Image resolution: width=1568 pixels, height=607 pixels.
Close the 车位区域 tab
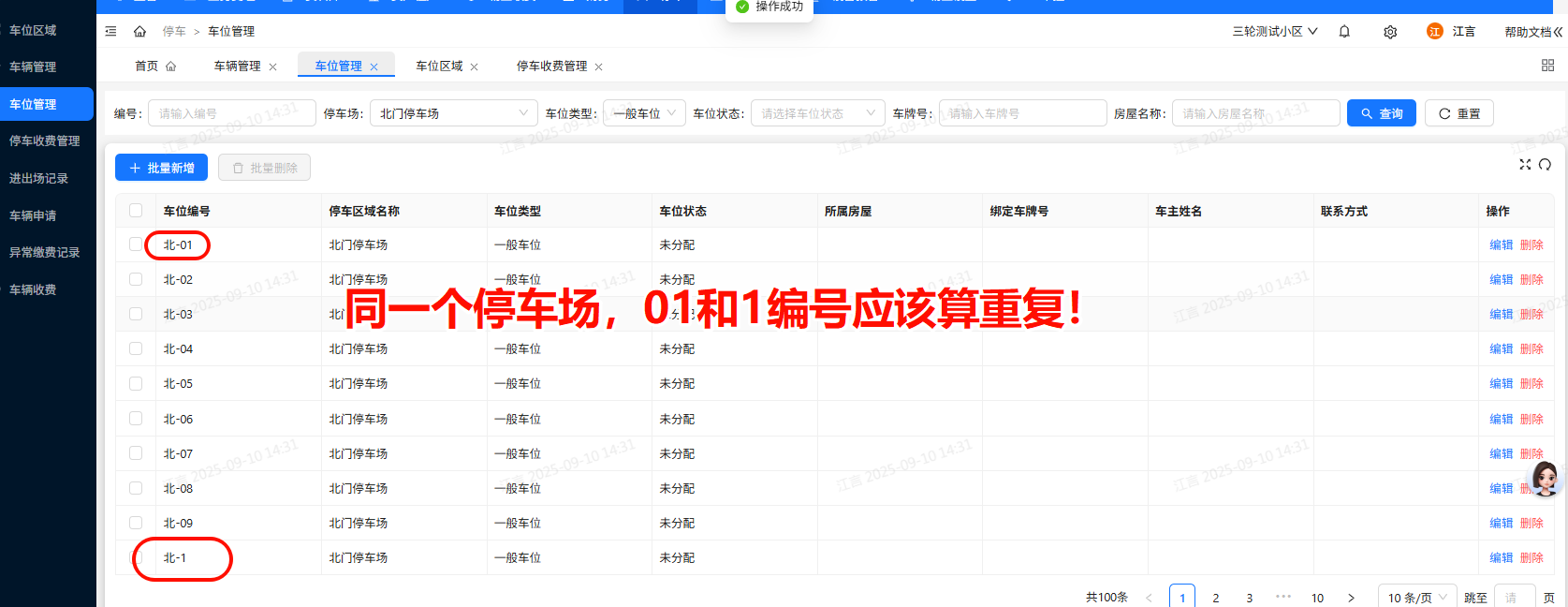[474, 67]
